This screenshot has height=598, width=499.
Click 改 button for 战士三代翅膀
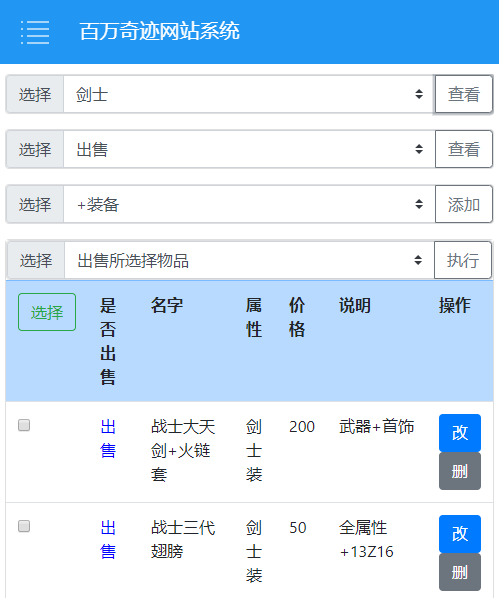click(460, 534)
